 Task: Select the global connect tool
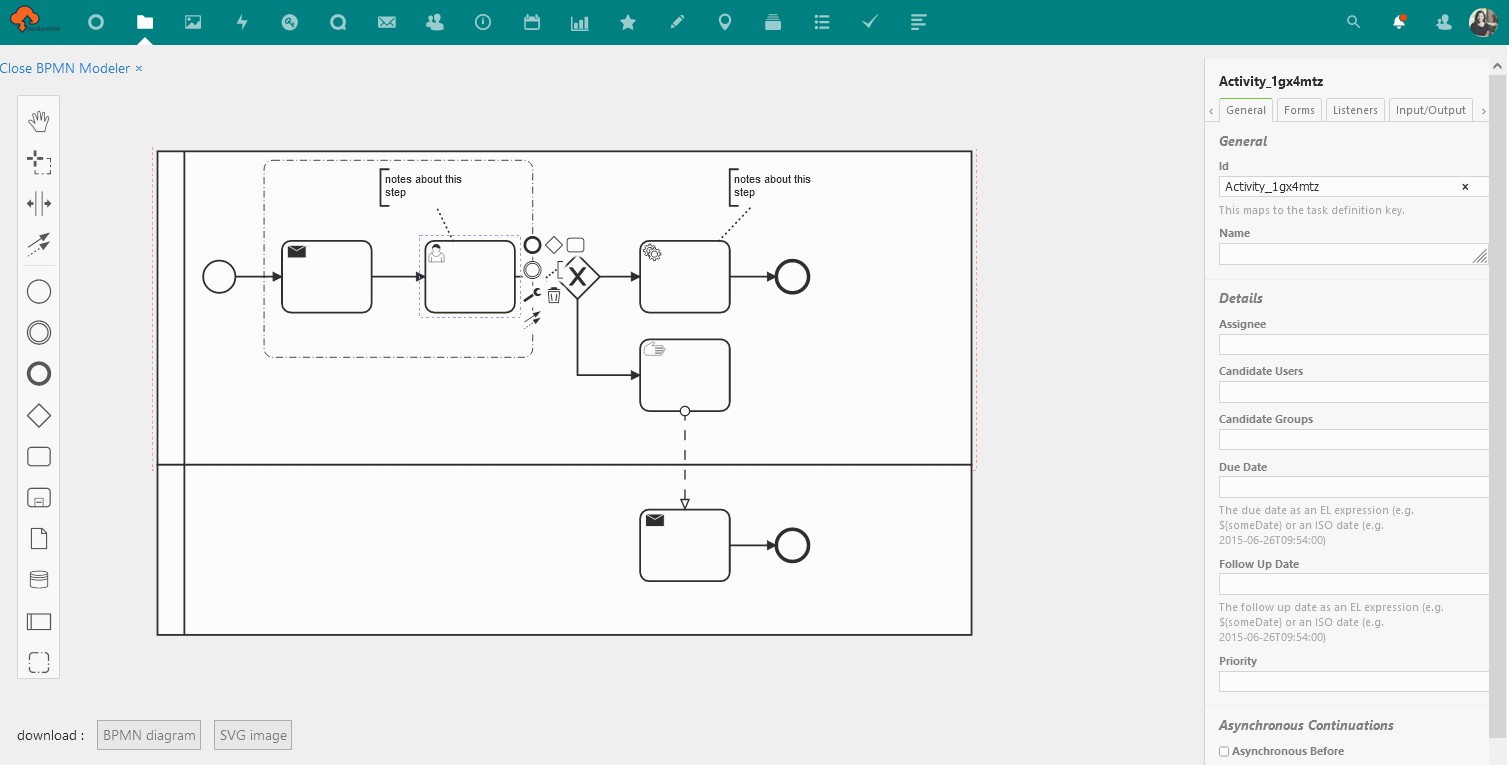(38, 244)
